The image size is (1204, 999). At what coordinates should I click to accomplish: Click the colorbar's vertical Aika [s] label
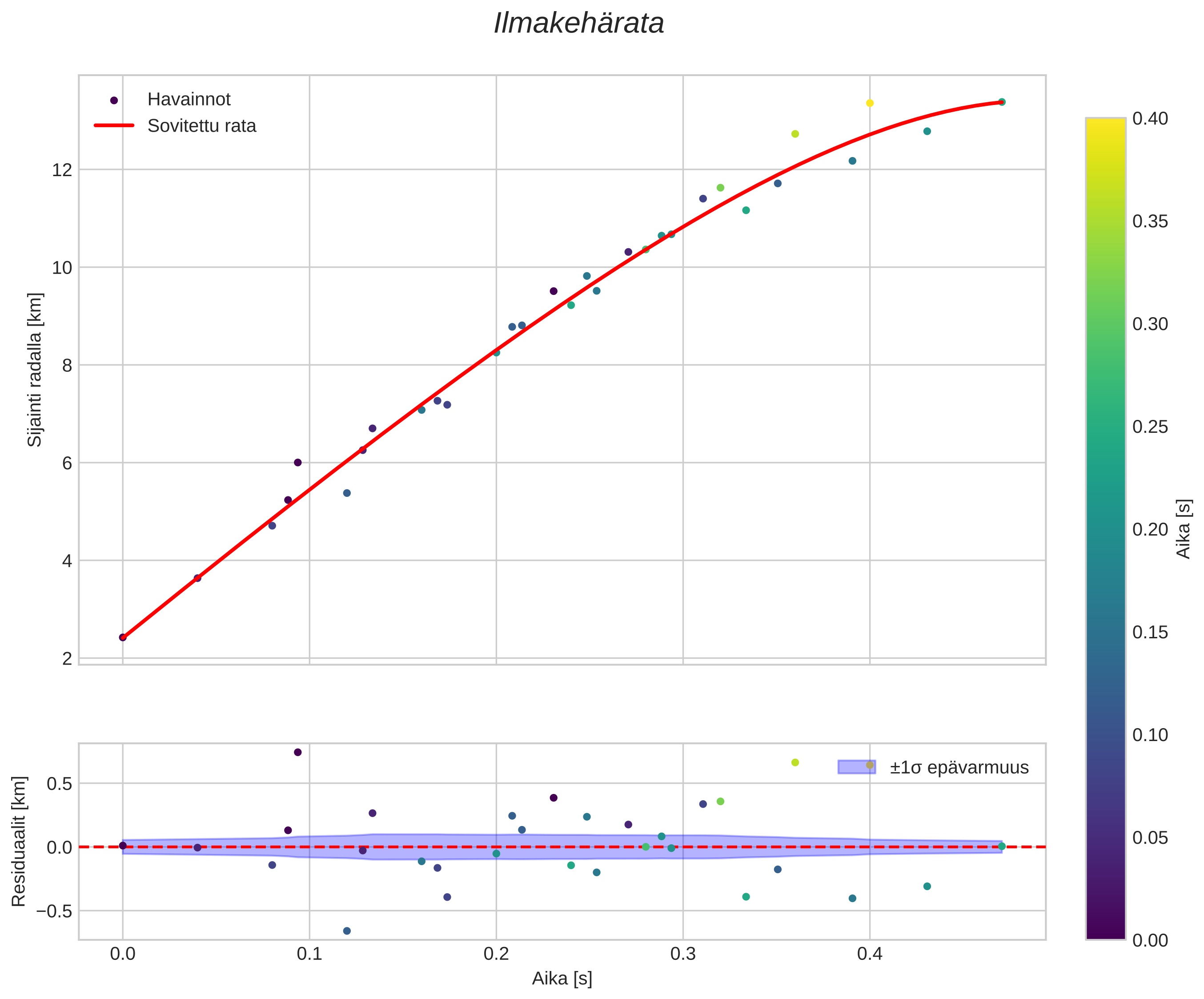[1184, 529]
